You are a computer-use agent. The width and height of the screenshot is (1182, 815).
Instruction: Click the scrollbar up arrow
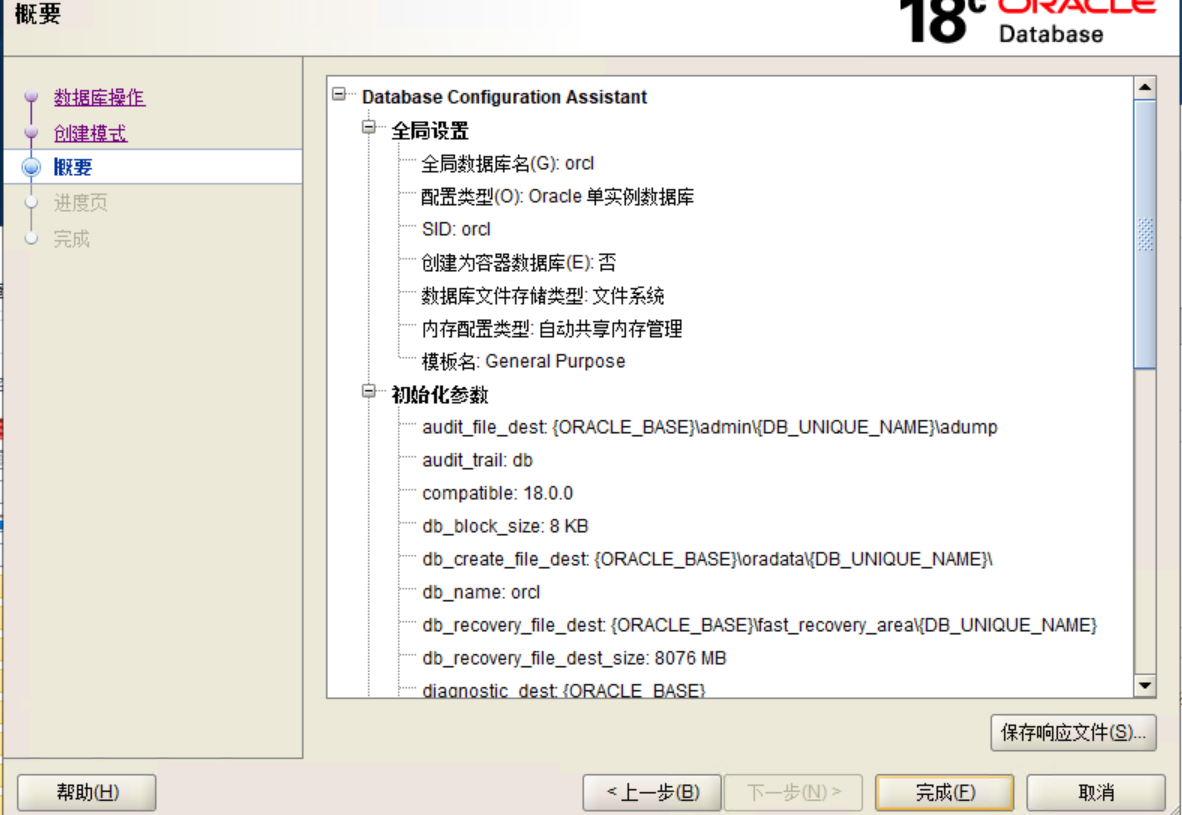(1145, 87)
